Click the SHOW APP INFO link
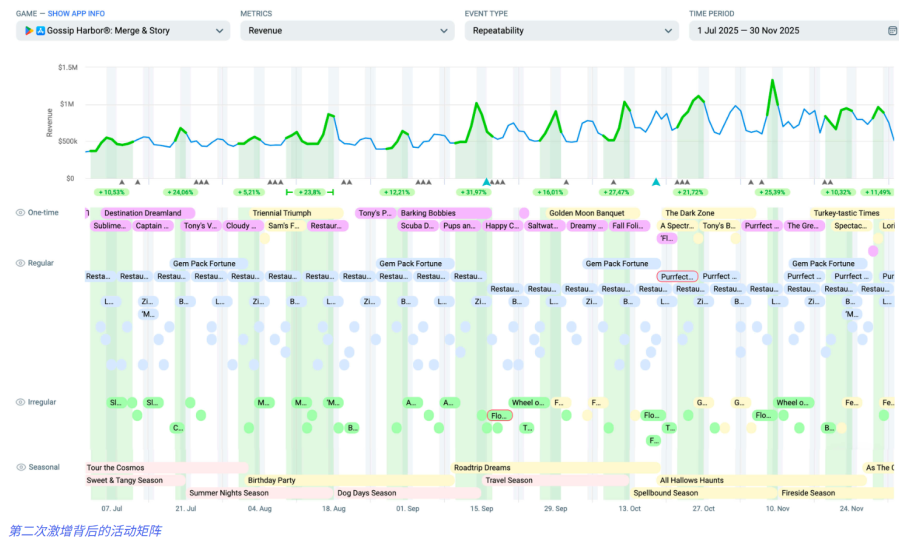The width and height of the screenshot is (899, 538). coord(76,14)
